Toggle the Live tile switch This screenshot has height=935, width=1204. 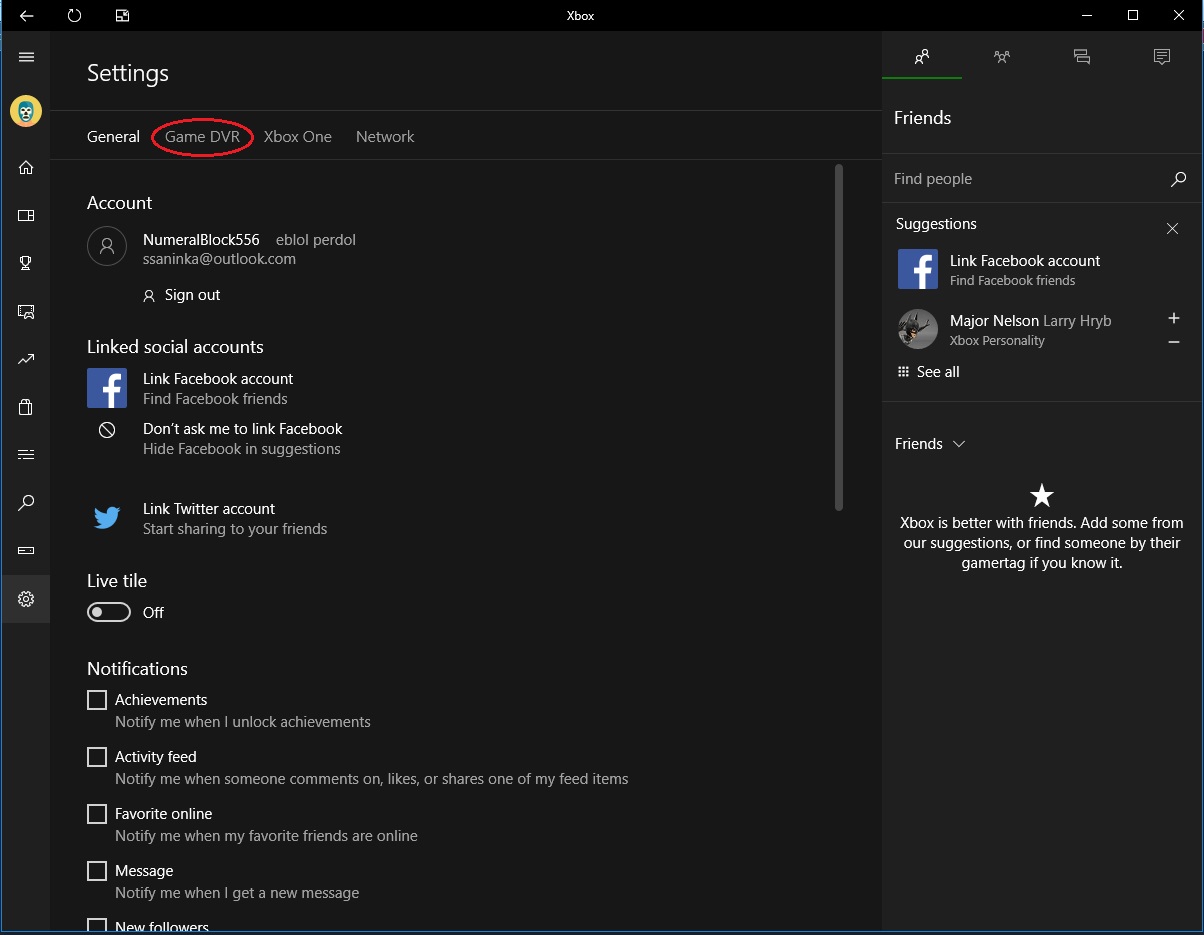click(x=109, y=612)
